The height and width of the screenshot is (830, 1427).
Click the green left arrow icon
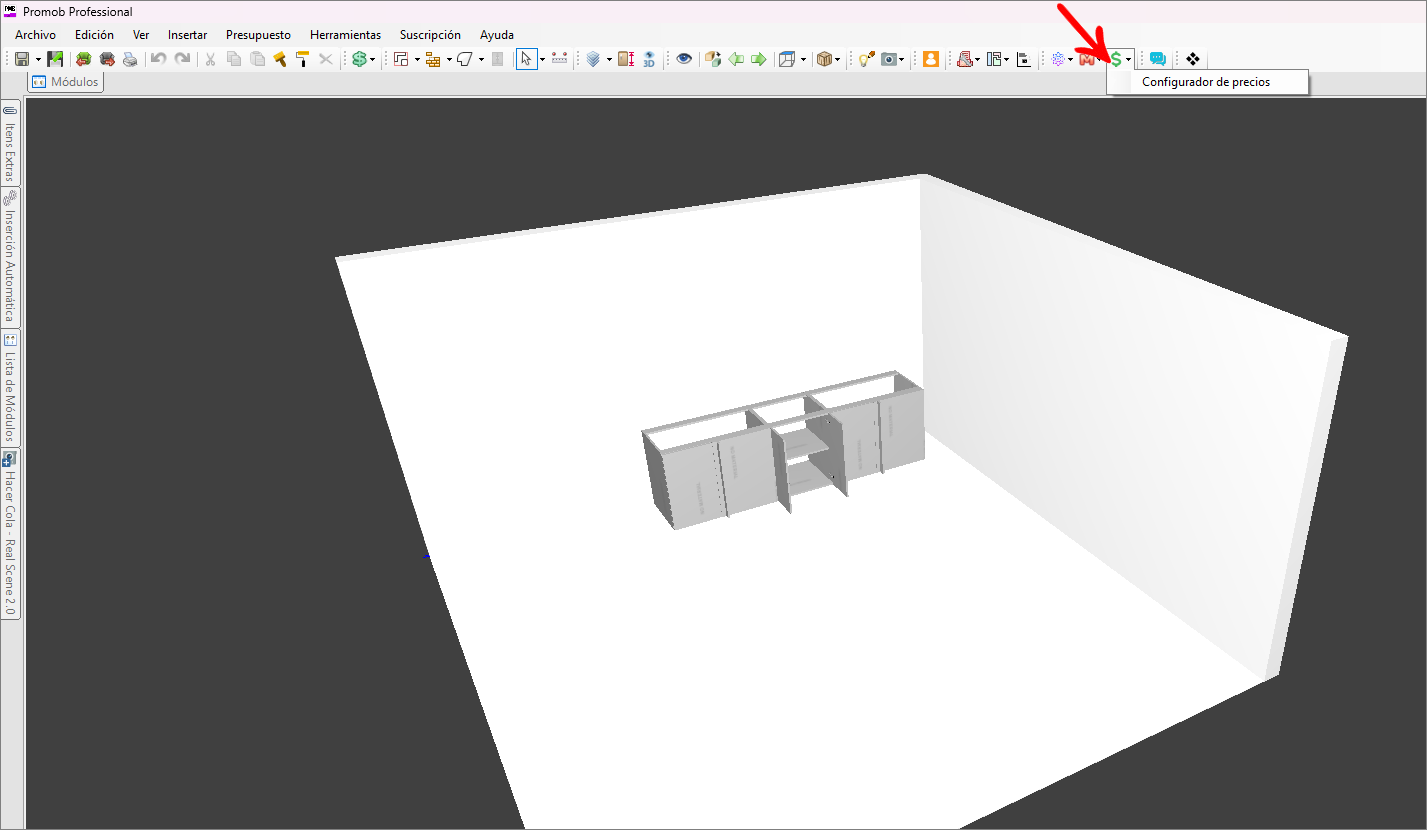736,60
